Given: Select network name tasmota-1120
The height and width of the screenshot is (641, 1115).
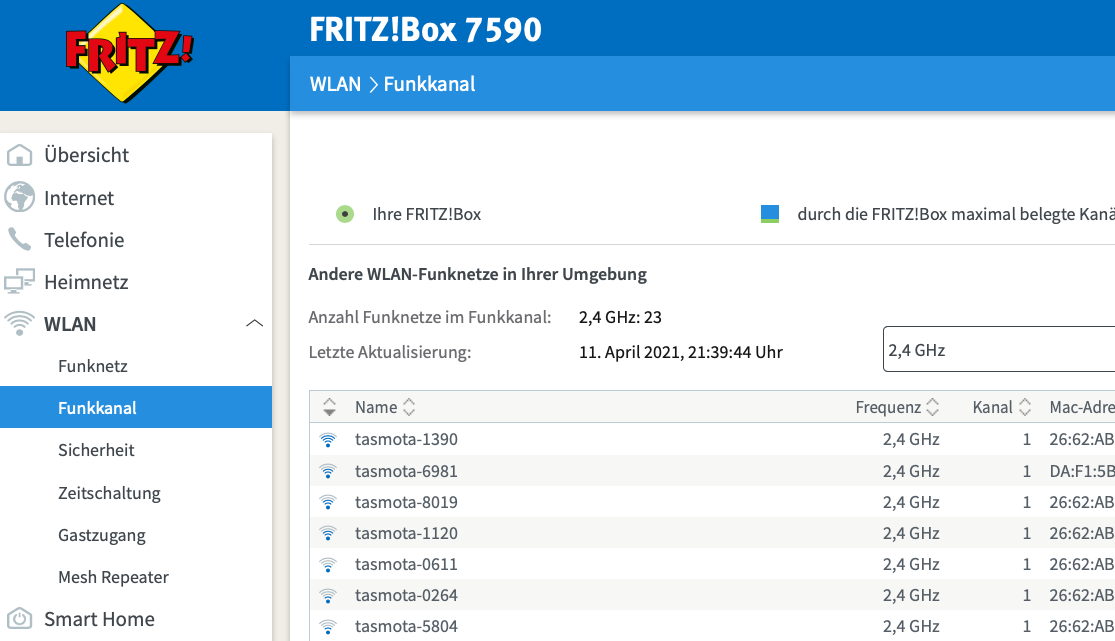Looking at the screenshot, I should tap(406, 533).
